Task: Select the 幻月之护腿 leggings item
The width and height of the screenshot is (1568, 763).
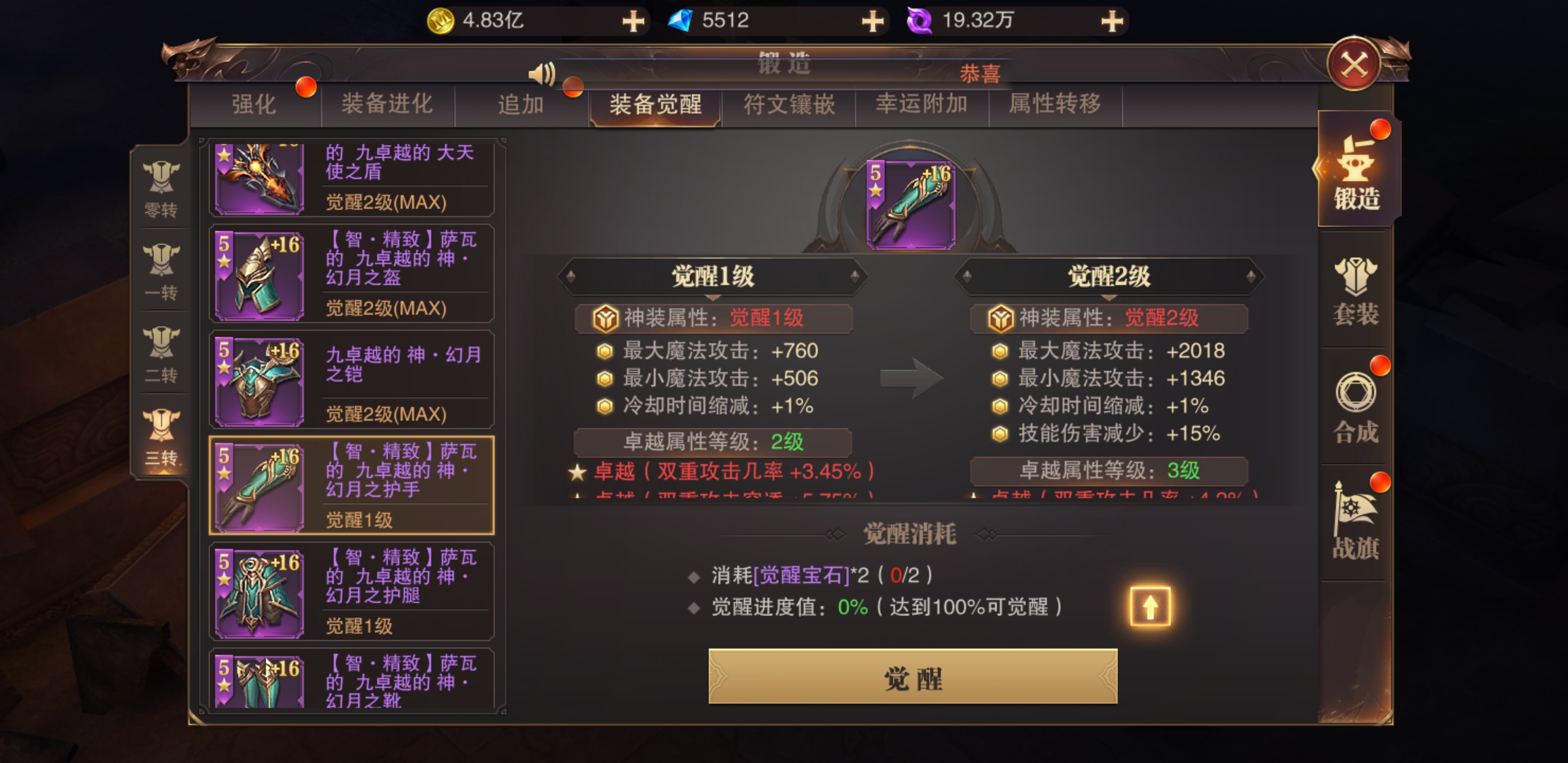Action: (x=352, y=591)
